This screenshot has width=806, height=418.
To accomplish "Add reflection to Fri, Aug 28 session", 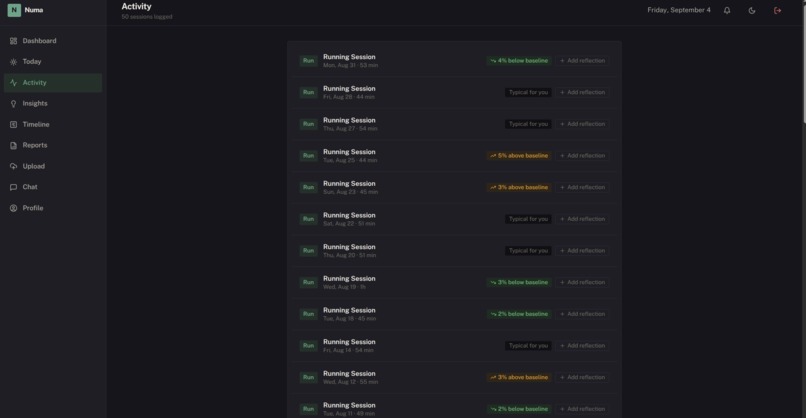I will point(582,93).
